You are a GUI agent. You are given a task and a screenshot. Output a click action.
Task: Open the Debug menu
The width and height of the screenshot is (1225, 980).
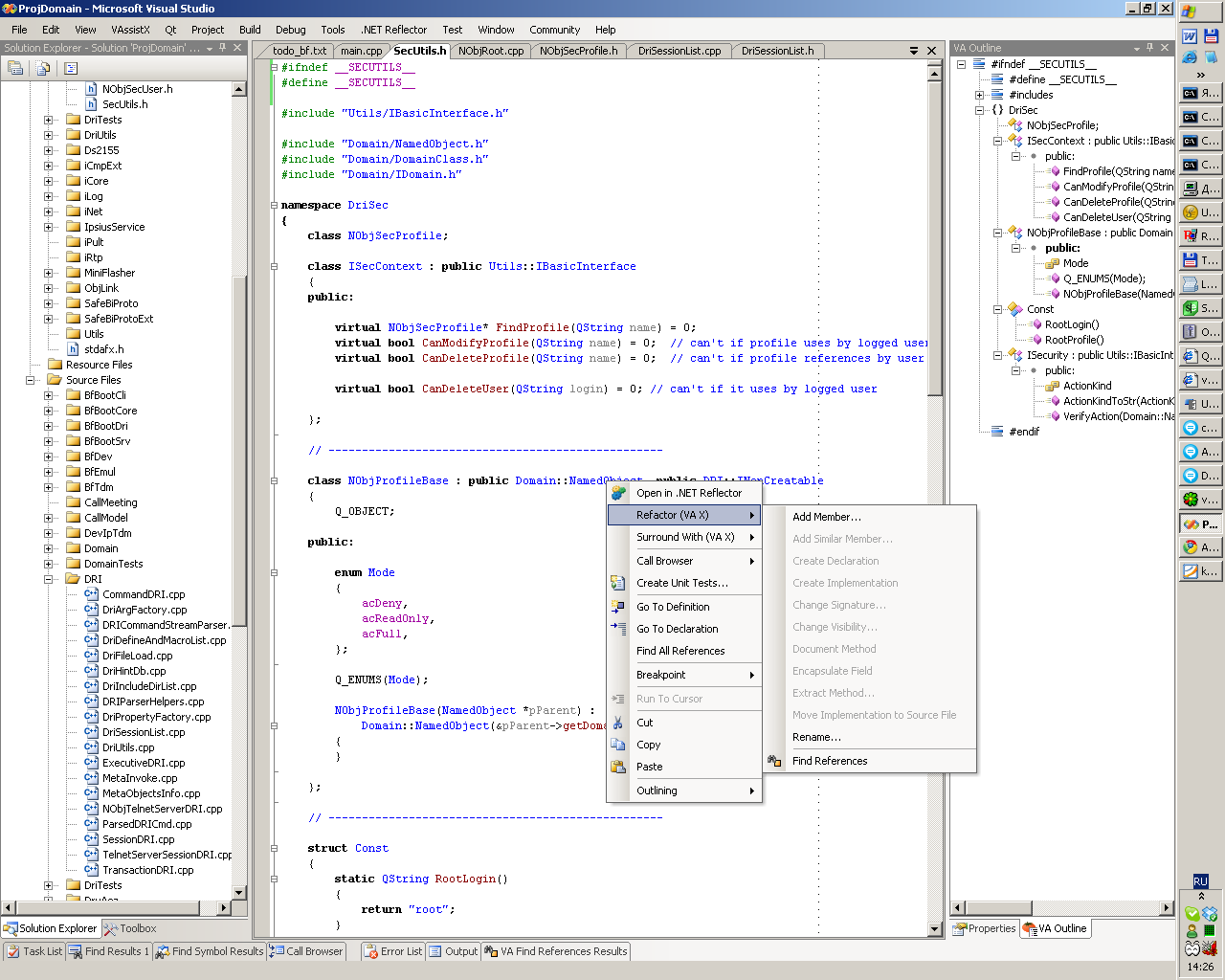click(x=291, y=30)
